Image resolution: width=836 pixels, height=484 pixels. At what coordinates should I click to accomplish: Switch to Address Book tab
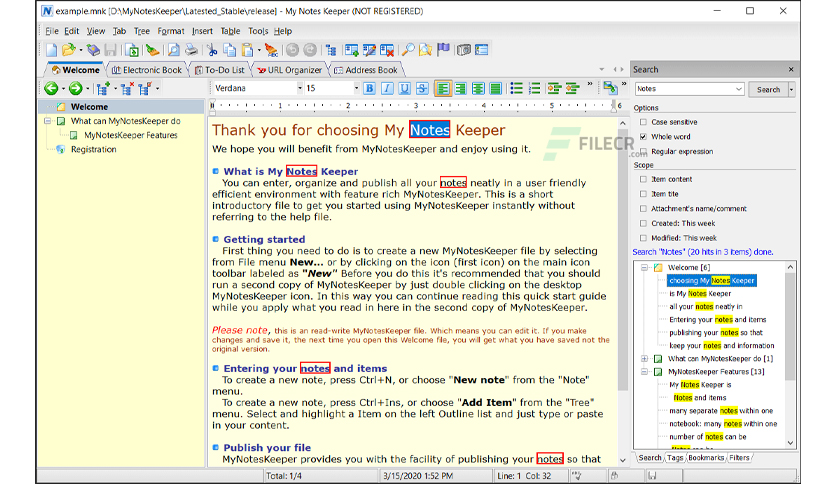[x=366, y=70]
